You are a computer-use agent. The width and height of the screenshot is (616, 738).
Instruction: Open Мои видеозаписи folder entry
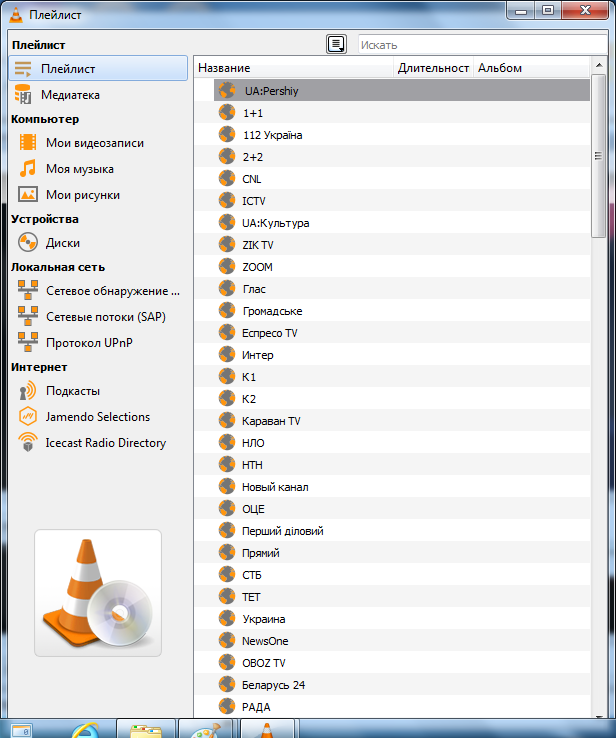point(98,143)
